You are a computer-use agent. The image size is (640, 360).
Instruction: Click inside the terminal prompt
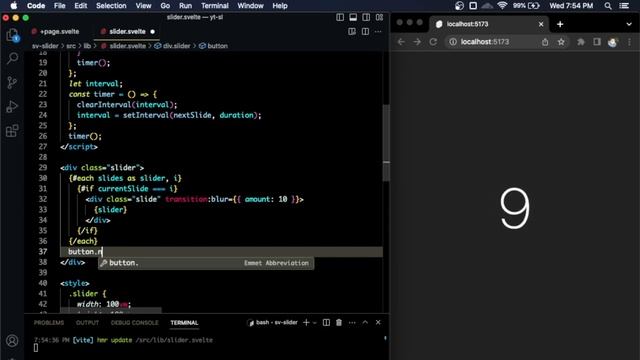coord(36,348)
